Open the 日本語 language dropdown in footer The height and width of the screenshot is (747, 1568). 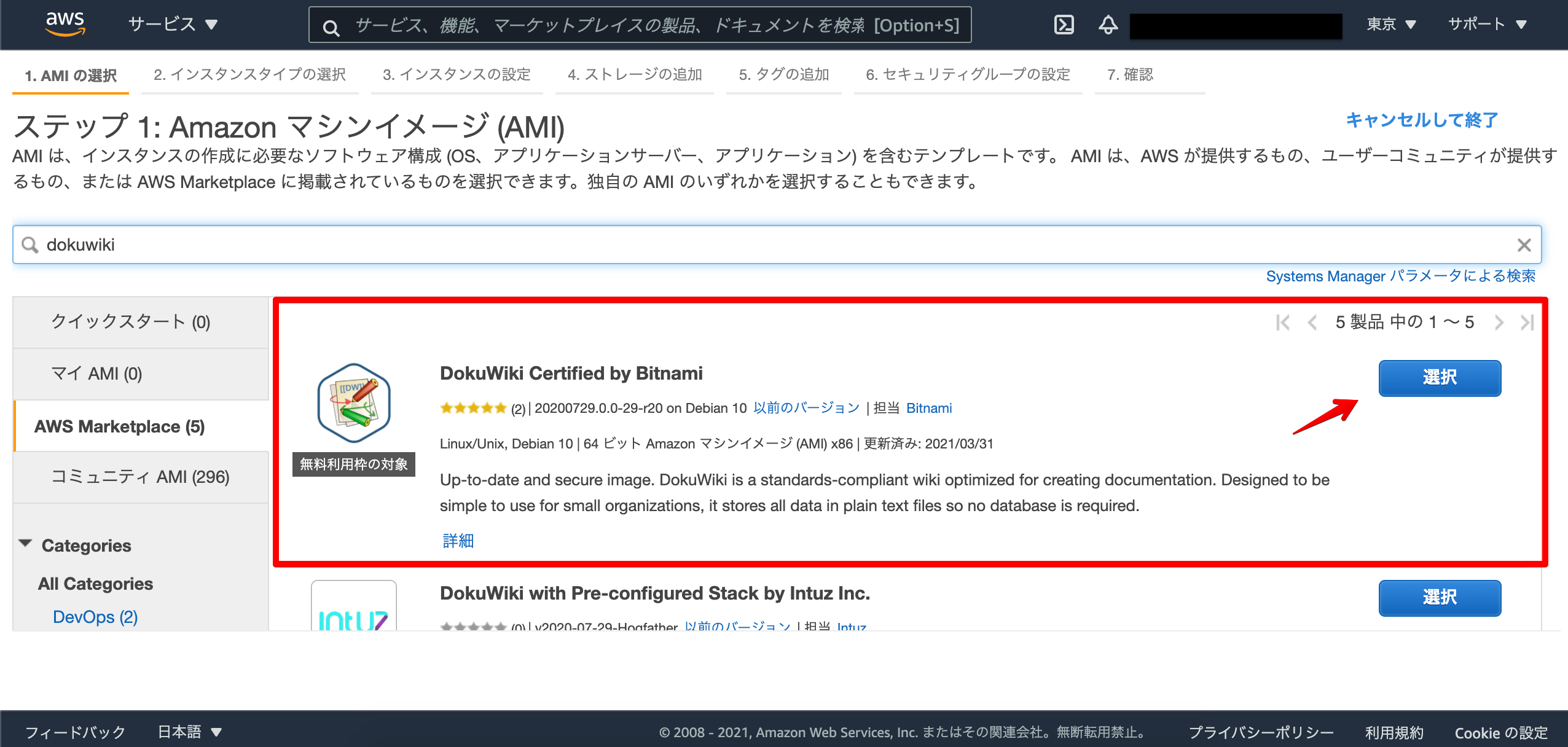coord(189,732)
